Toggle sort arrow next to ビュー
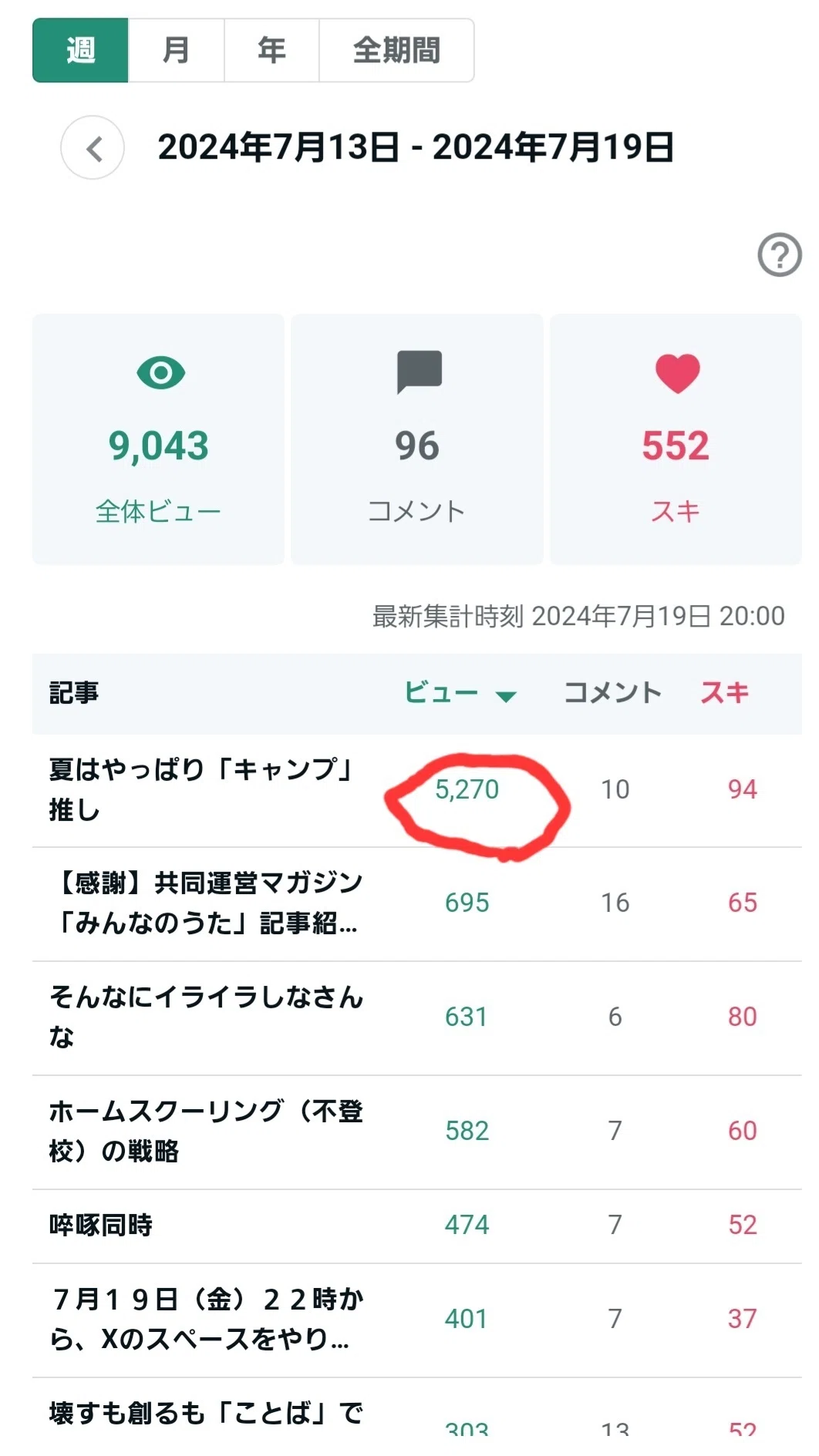The height and width of the screenshot is (1456, 819). pos(506,697)
